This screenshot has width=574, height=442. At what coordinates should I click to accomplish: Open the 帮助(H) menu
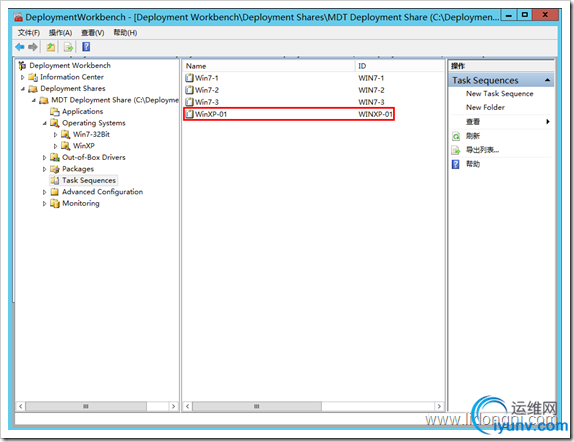coord(125,33)
